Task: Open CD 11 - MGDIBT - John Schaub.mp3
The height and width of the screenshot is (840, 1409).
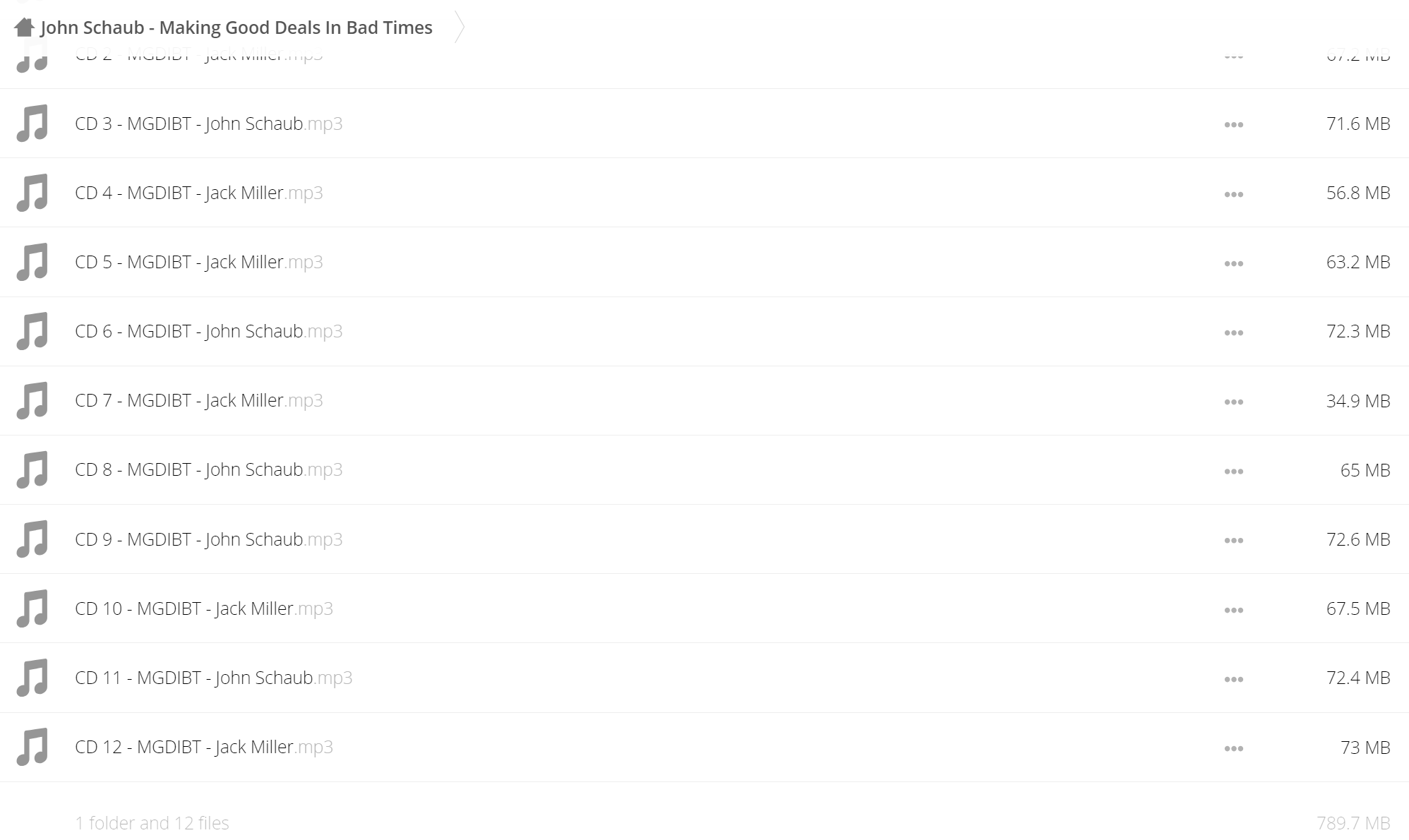Action: click(x=214, y=678)
